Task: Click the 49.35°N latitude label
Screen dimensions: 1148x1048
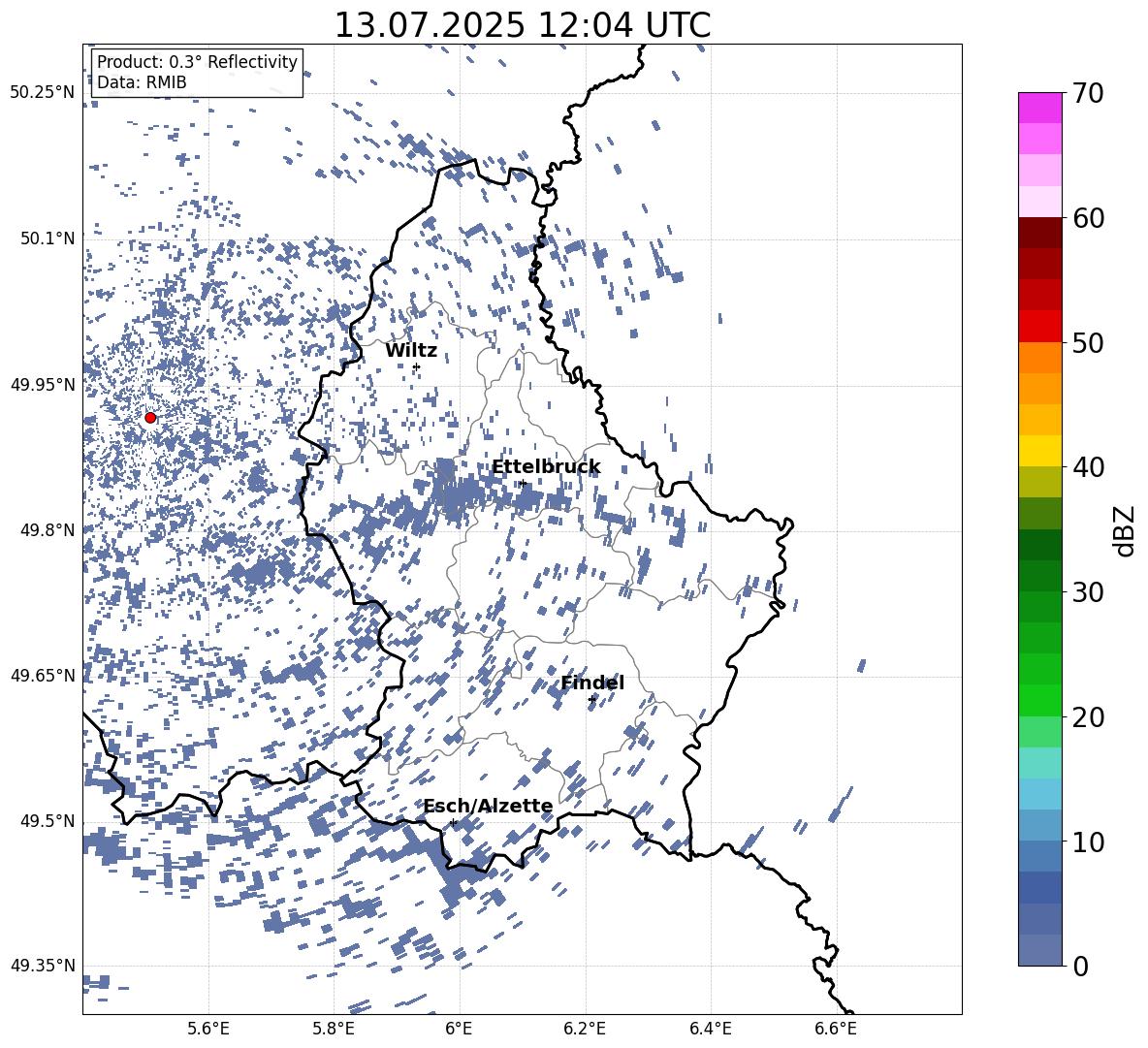Action: click(43, 966)
